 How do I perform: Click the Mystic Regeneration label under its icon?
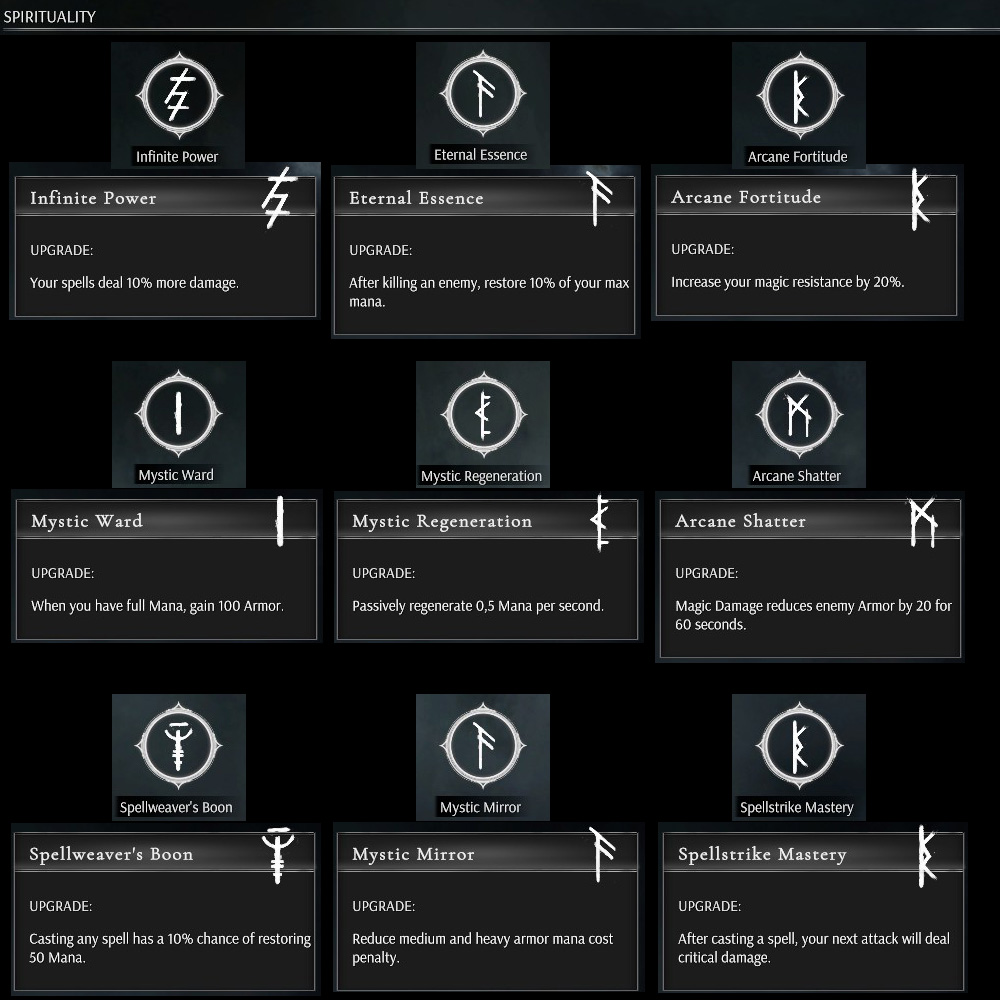[x=481, y=476]
